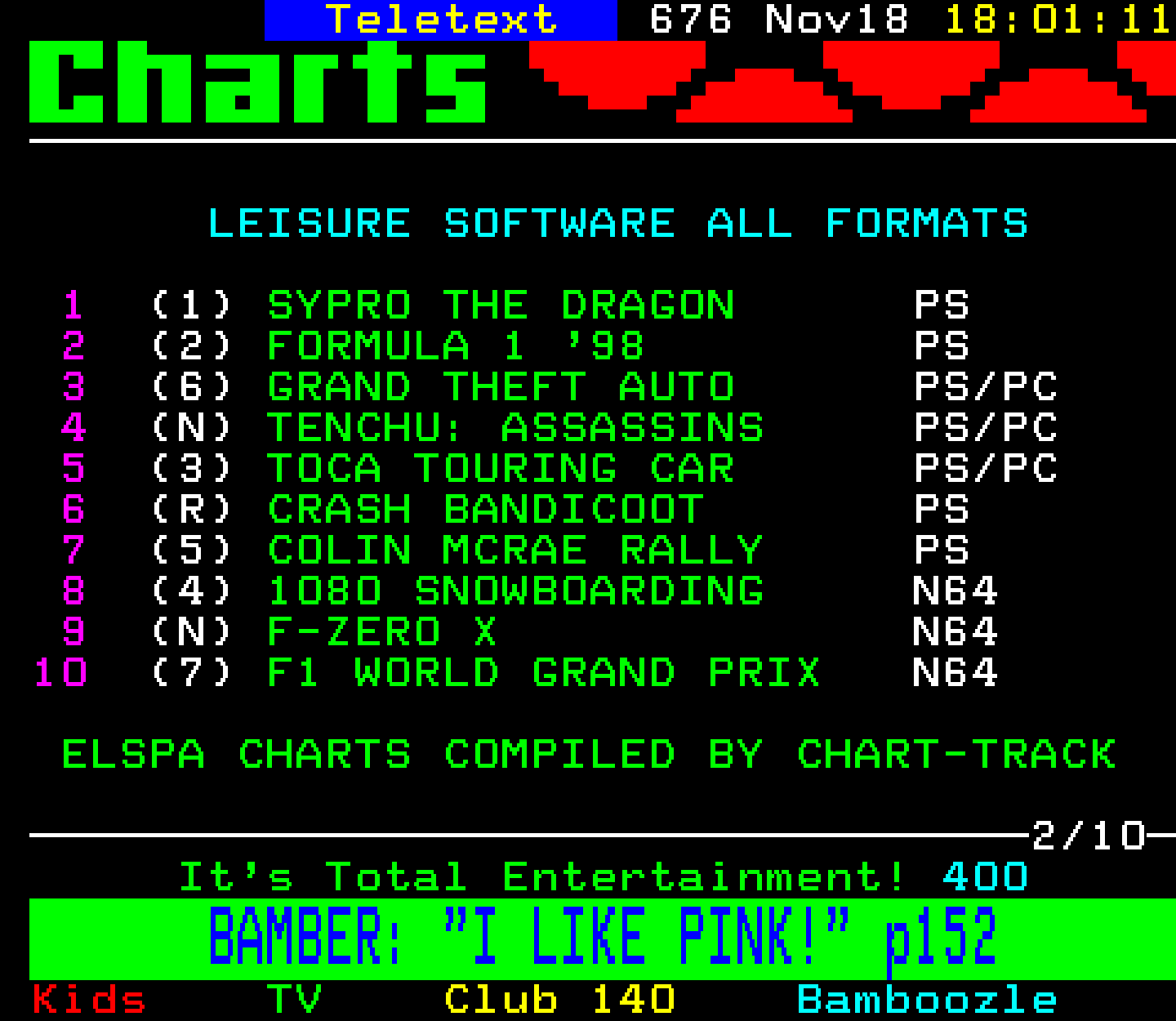
Task: Click page number 676 in header
Action: 691,20
